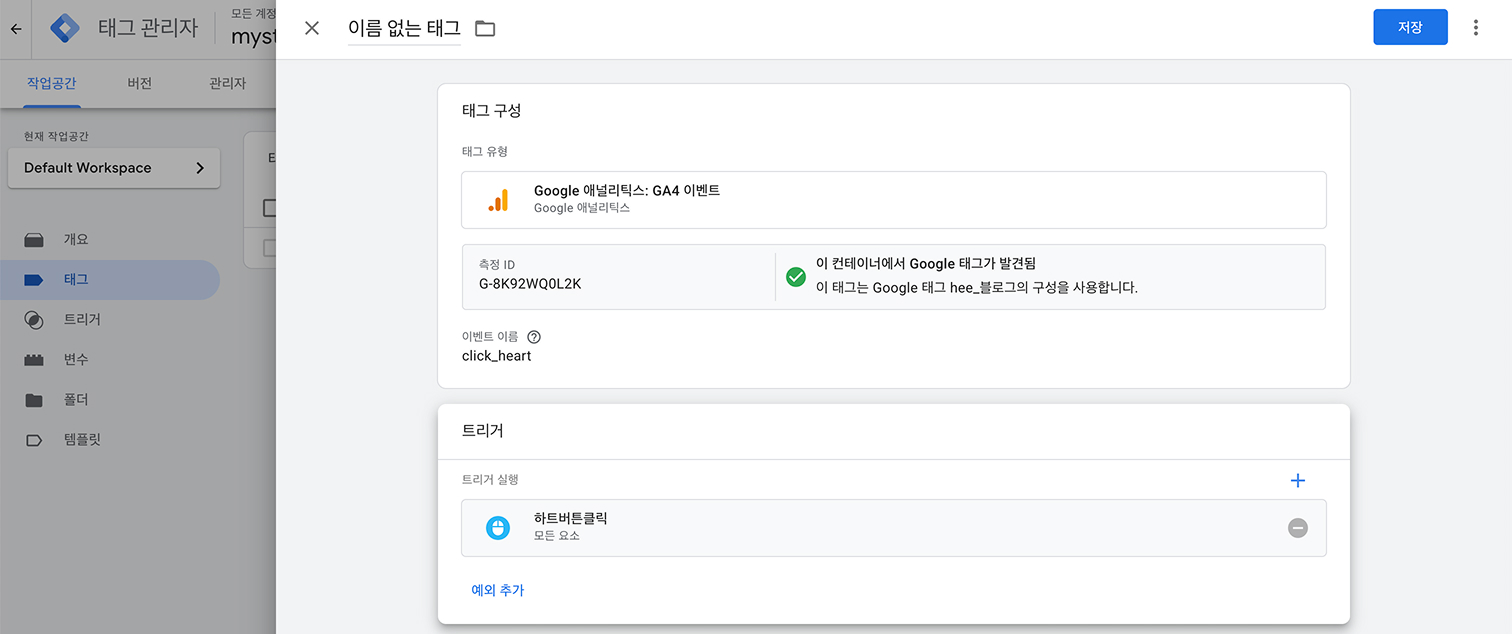Toggle the select-all checkbox in the tag table
Image resolution: width=1512 pixels, height=634 pixels.
269,208
